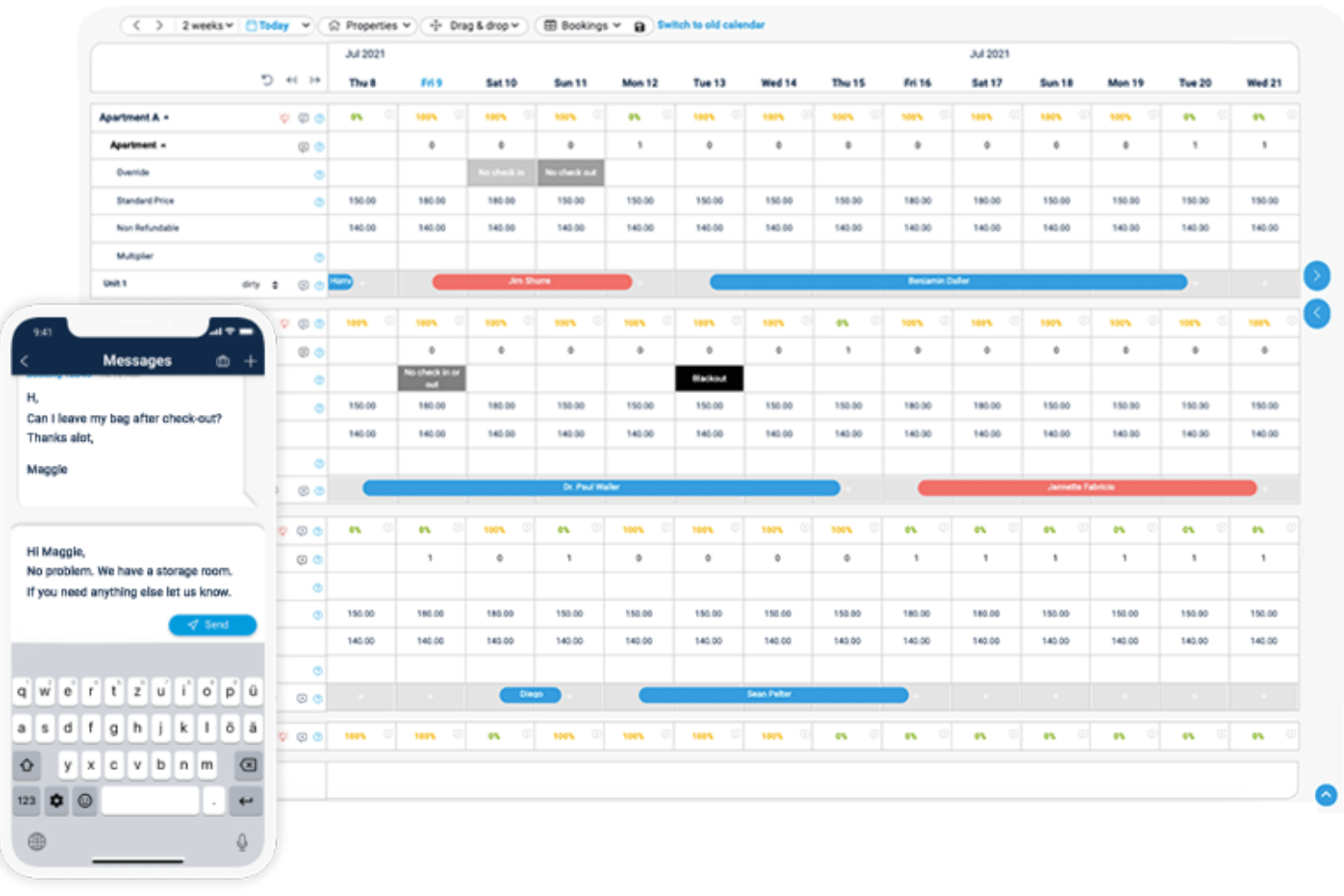Click the red lightbulb icon for Apartment A
This screenshot has height=896, width=1344.
[x=284, y=118]
